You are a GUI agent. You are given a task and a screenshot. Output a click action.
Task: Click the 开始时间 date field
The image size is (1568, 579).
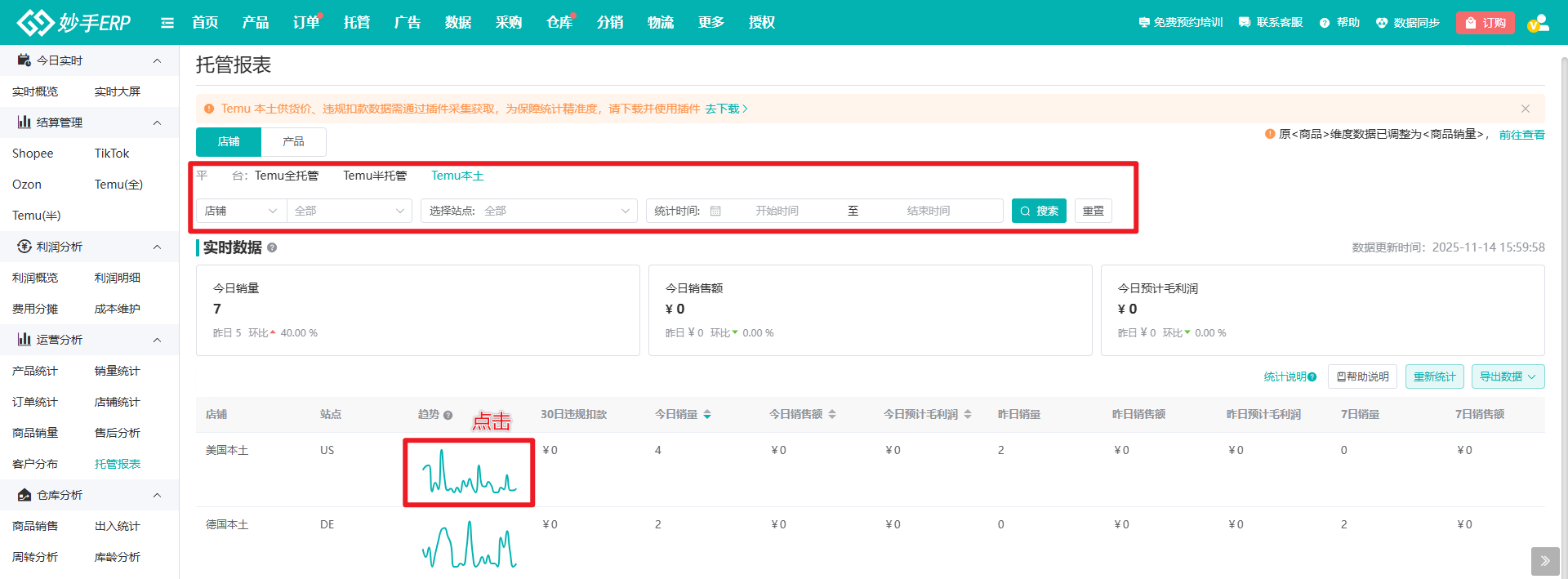[777, 211]
